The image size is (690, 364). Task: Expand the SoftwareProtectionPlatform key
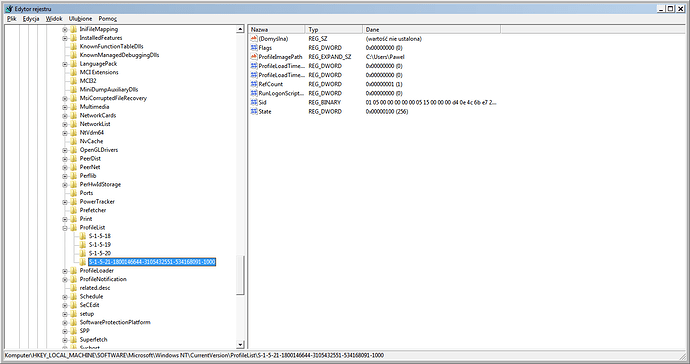point(65,323)
